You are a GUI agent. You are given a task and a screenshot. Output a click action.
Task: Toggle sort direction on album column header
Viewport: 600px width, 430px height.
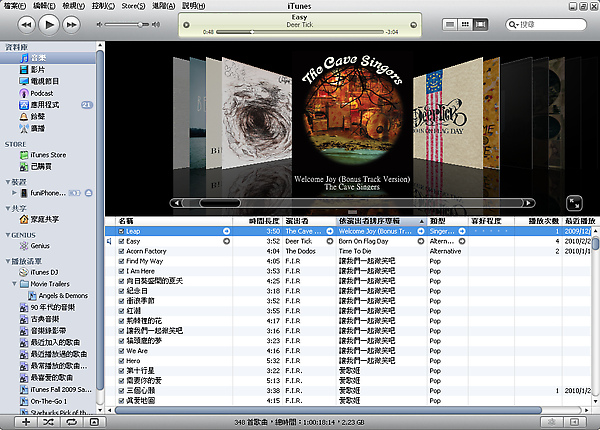pos(421,221)
